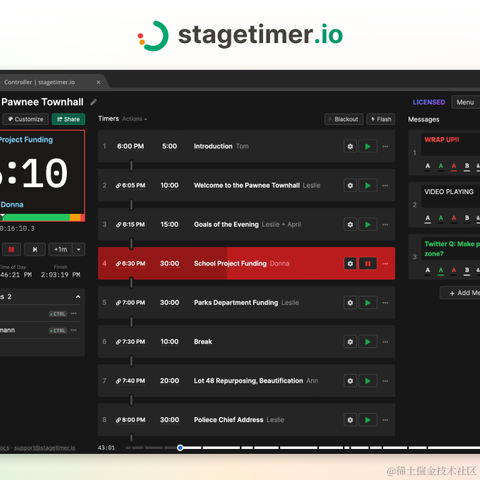Image resolution: width=480 pixels, height=480 pixels.
Task: Set green text color on VIDEO PLAYING message
Action: pos(441,218)
